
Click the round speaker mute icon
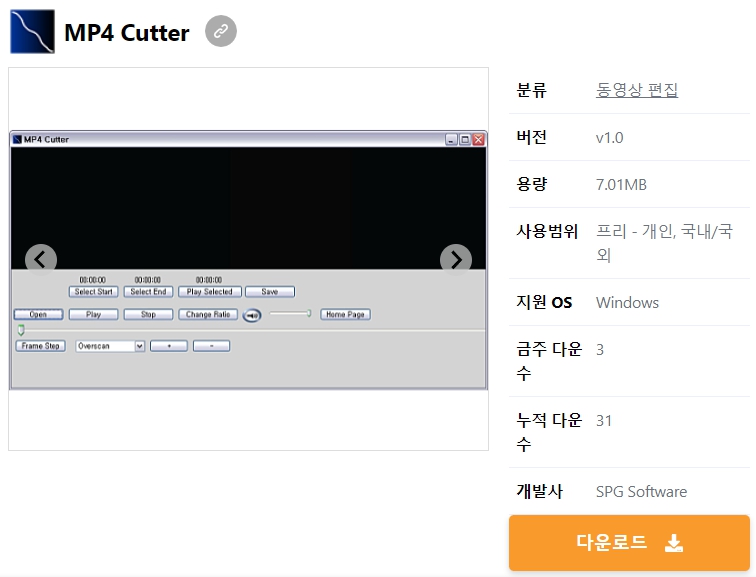[x=252, y=315]
